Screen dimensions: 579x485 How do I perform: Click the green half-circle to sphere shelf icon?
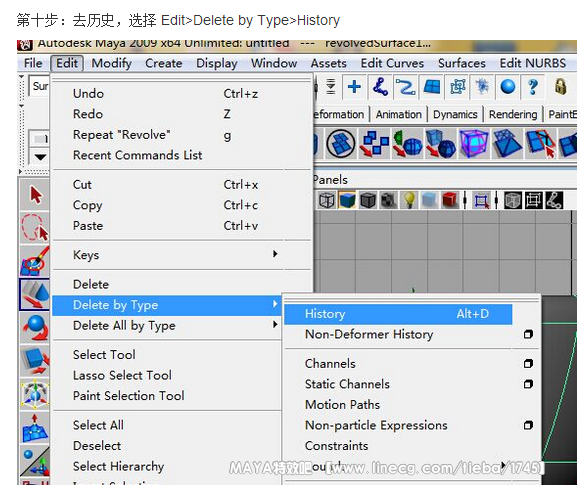[x=407, y=143]
